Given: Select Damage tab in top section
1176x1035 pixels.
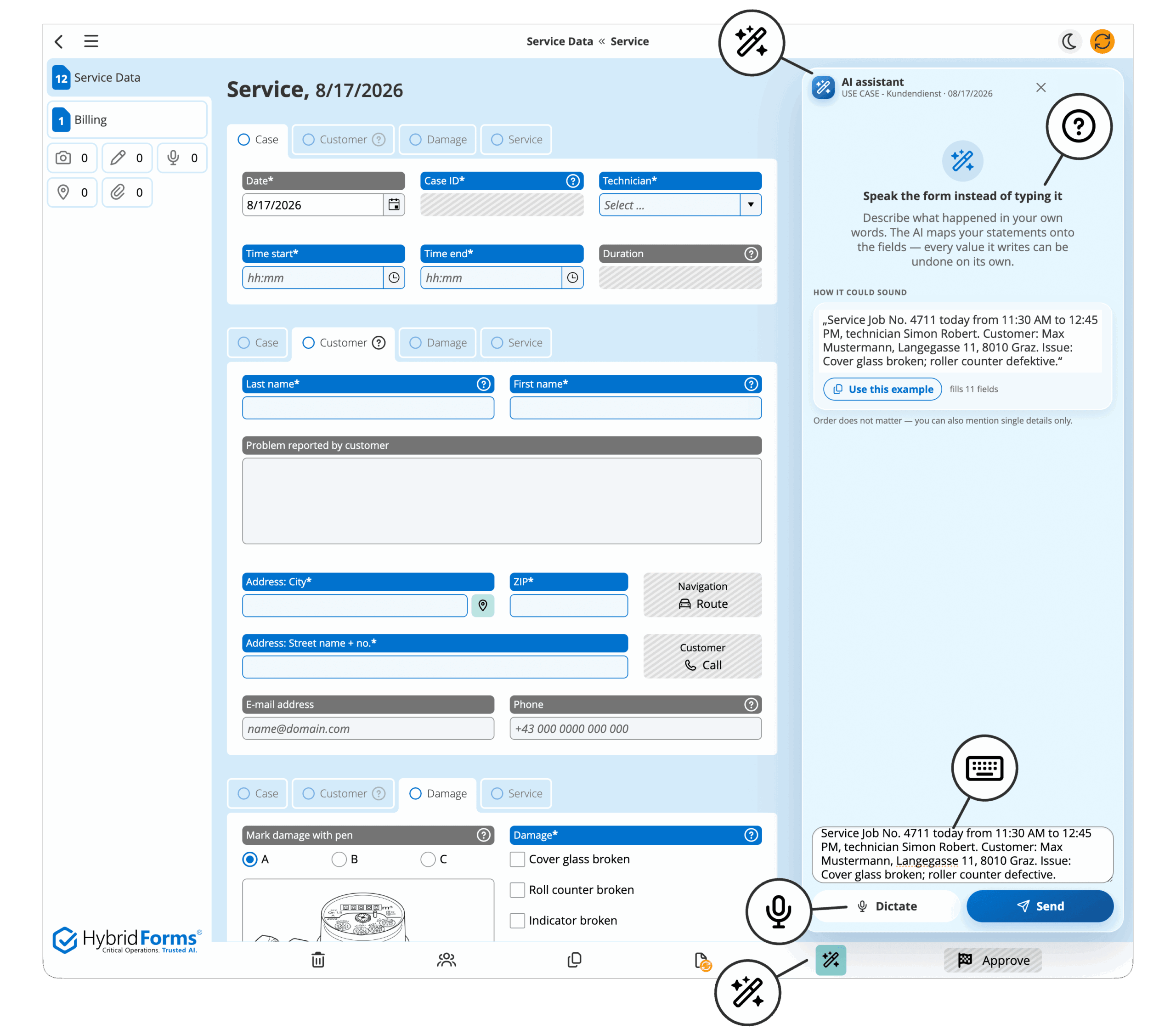Looking at the screenshot, I should point(437,140).
